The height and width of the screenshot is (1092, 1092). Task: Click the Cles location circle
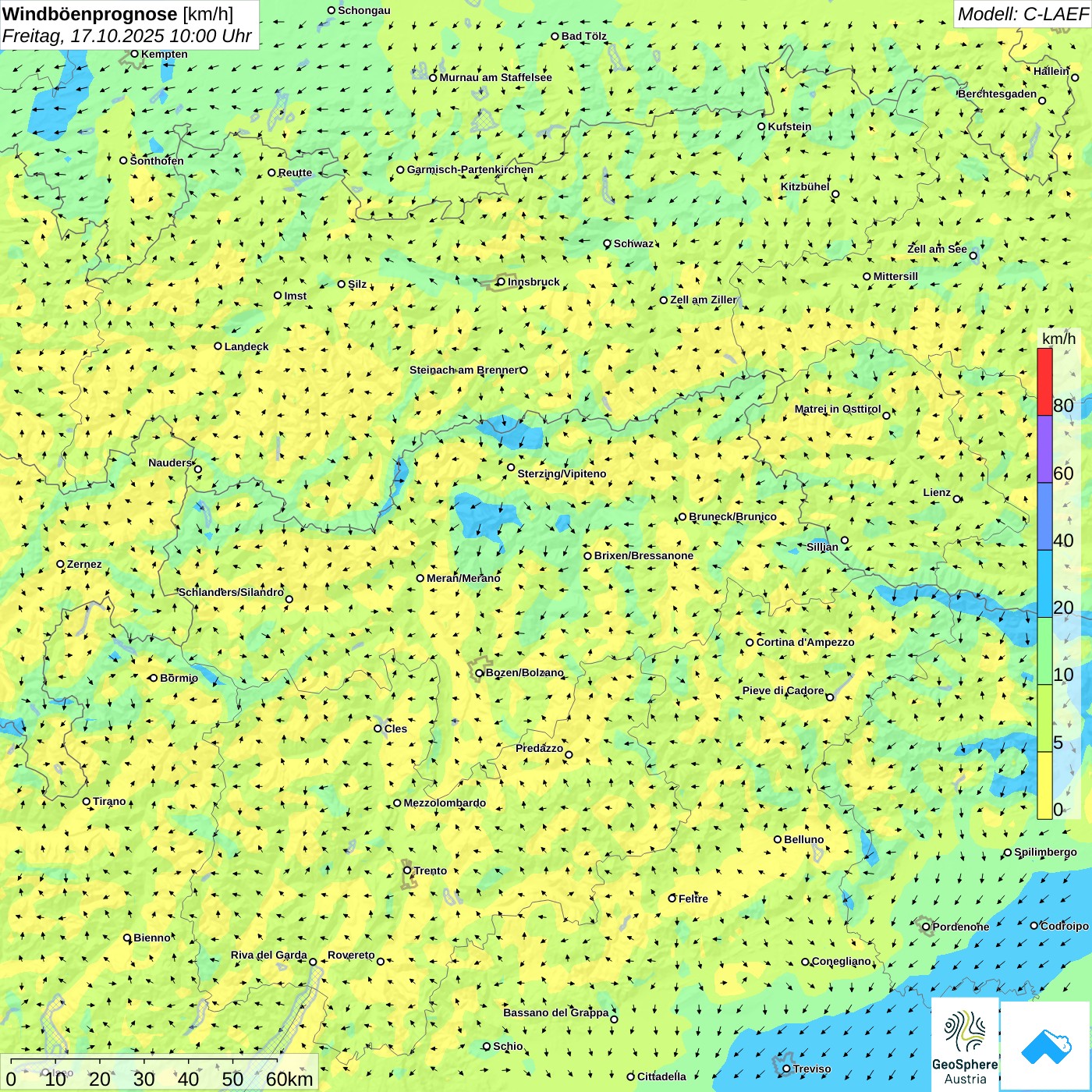point(378,729)
